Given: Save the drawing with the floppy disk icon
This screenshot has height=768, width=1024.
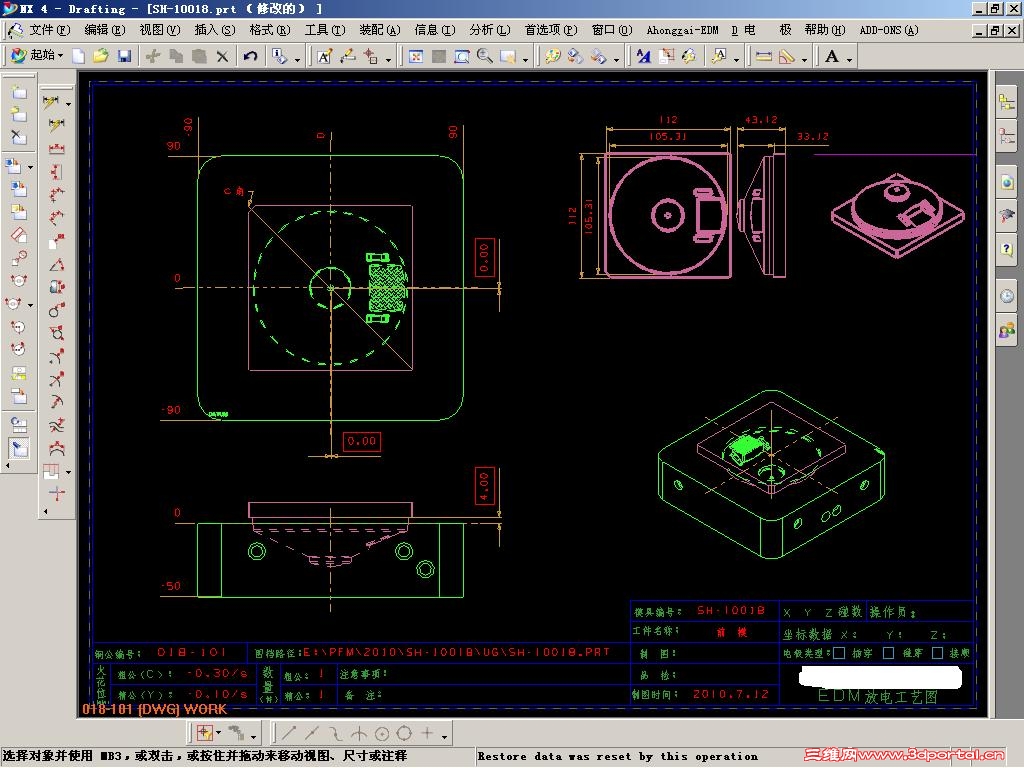Looking at the screenshot, I should 124,56.
